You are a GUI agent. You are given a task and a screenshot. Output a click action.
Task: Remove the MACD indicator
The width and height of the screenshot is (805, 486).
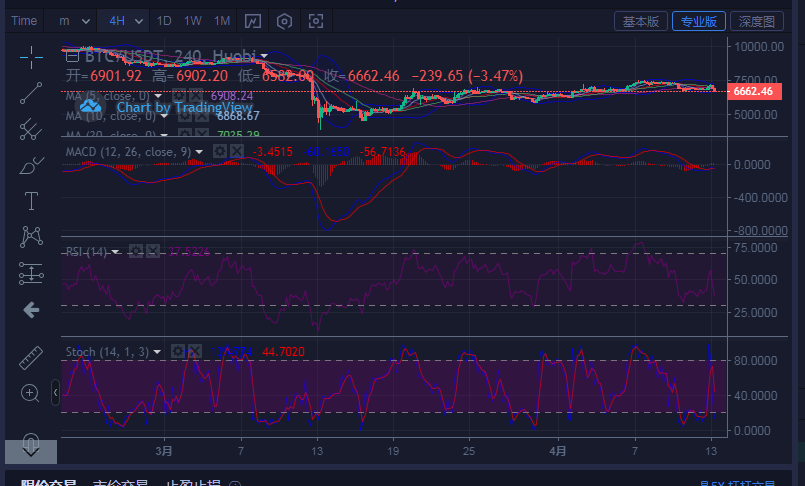tap(237, 151)
